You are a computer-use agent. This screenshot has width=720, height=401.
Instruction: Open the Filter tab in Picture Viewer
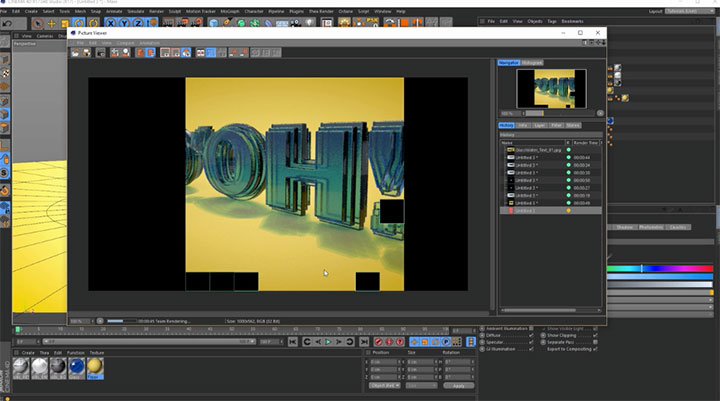(x=556, y=125)
